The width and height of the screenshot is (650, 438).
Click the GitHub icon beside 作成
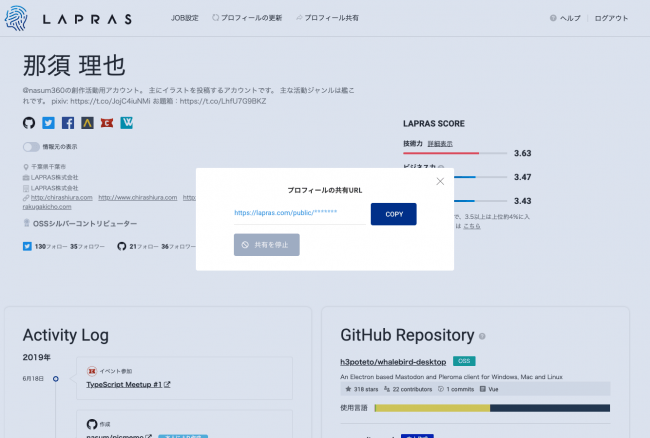click(x=92, y=424)
